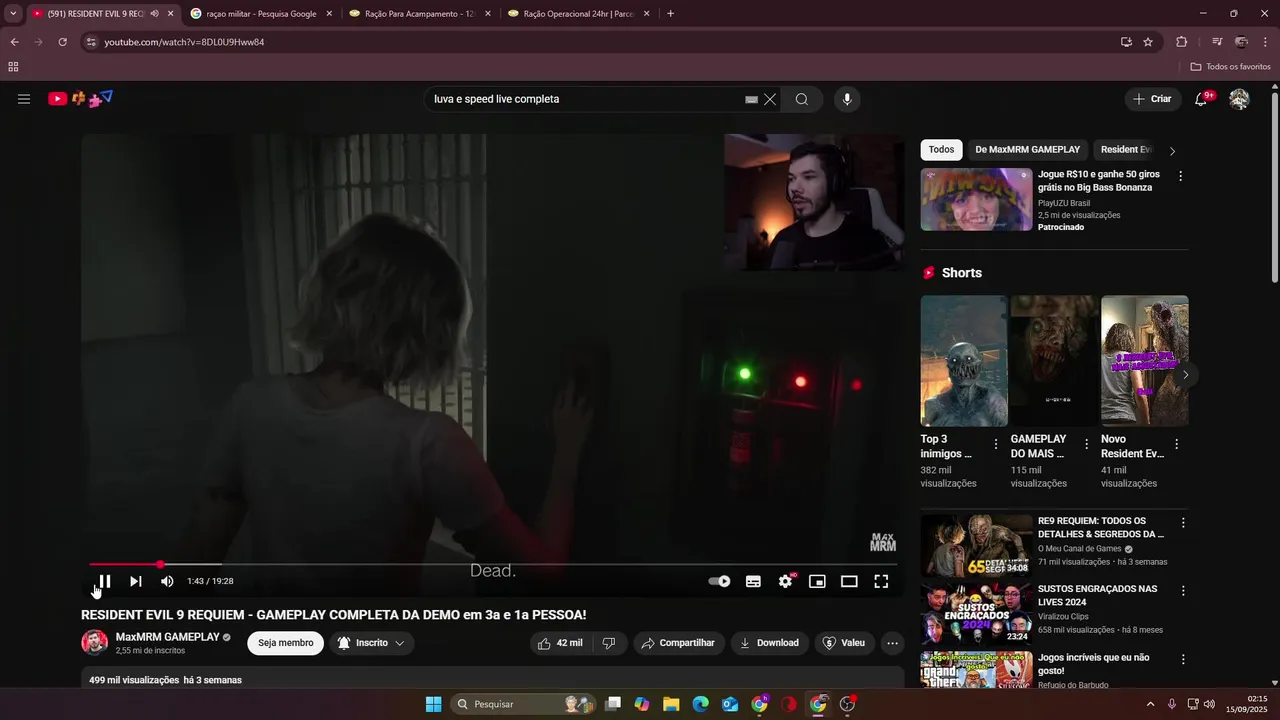
Task: Toggle autoplay switch in player
Action: click(719, 581)
